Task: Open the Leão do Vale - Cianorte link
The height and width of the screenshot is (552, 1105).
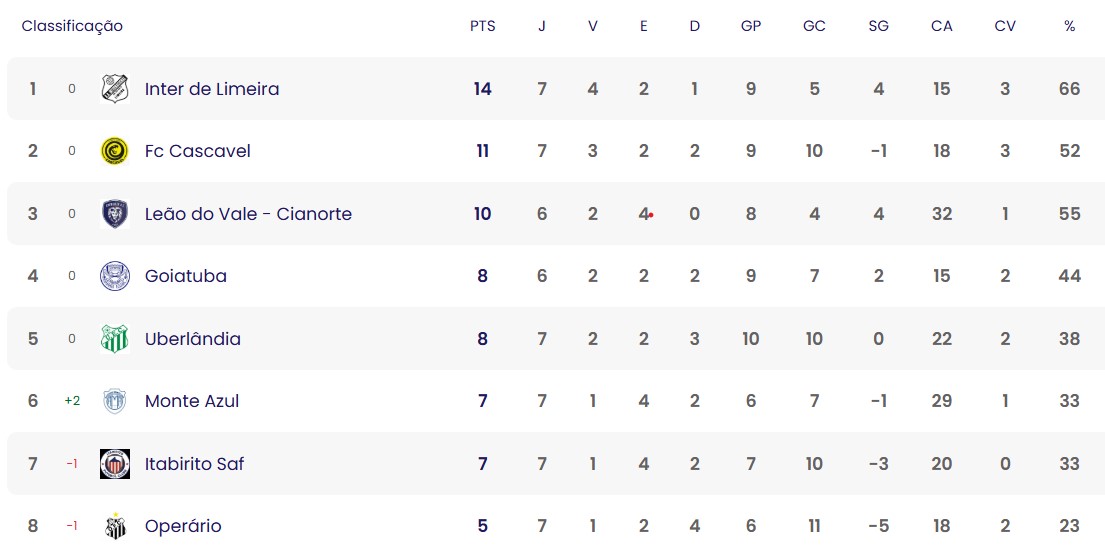Action: tap(248, 214)
